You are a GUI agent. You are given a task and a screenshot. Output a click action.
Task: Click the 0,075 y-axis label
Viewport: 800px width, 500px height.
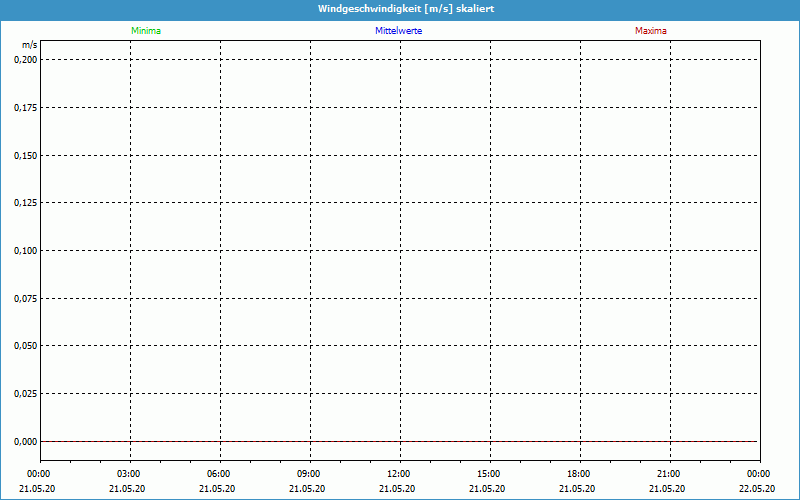tap(25, 298)
